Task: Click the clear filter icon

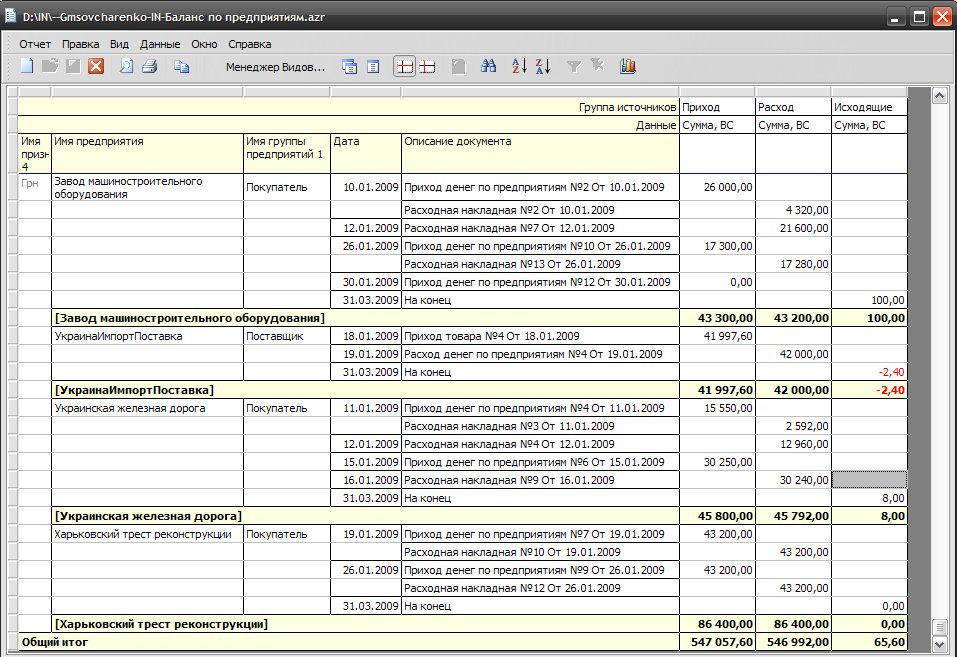Action: (x=598, y=65)
